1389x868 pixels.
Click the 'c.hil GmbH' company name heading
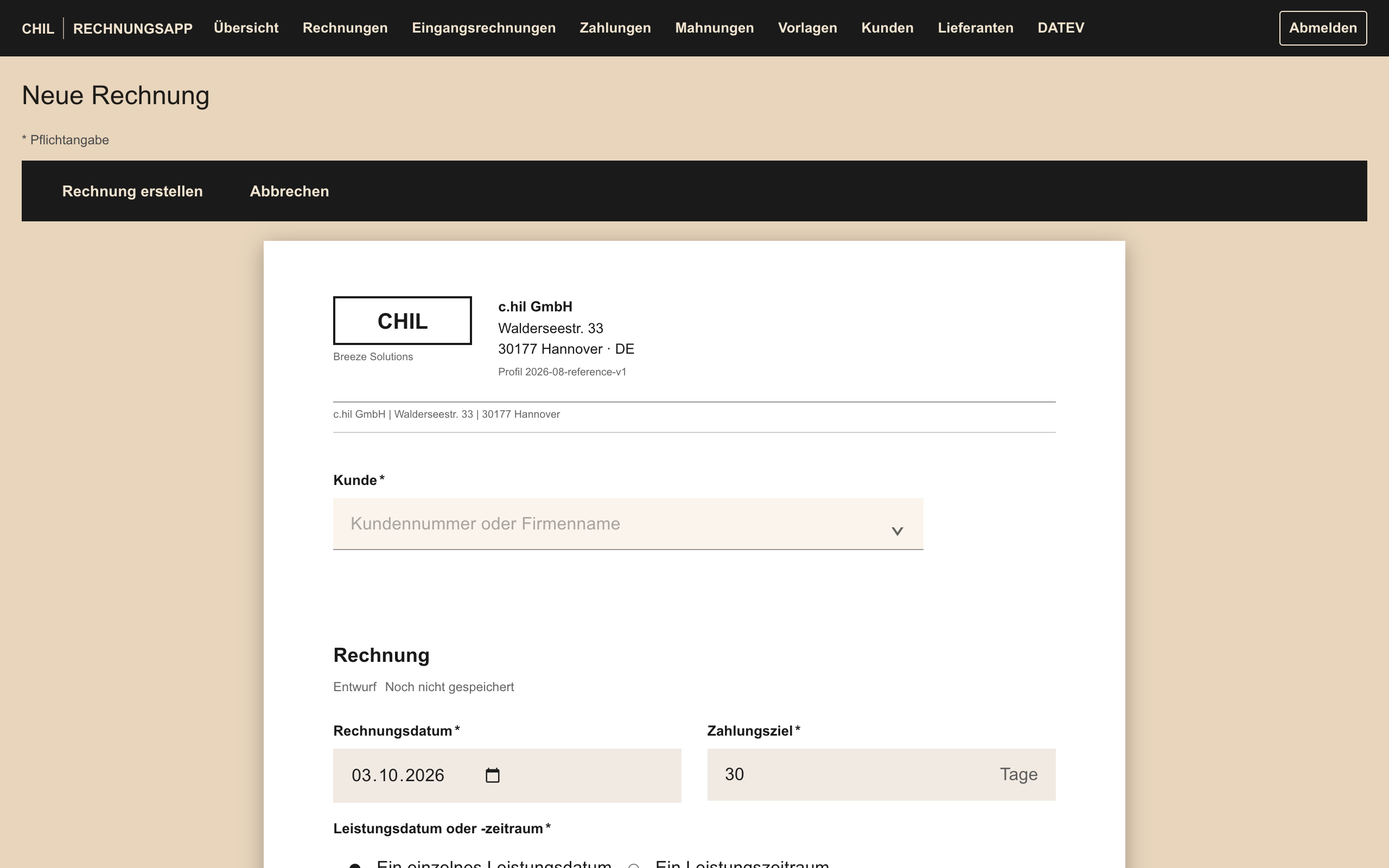[x=535, y=306]
